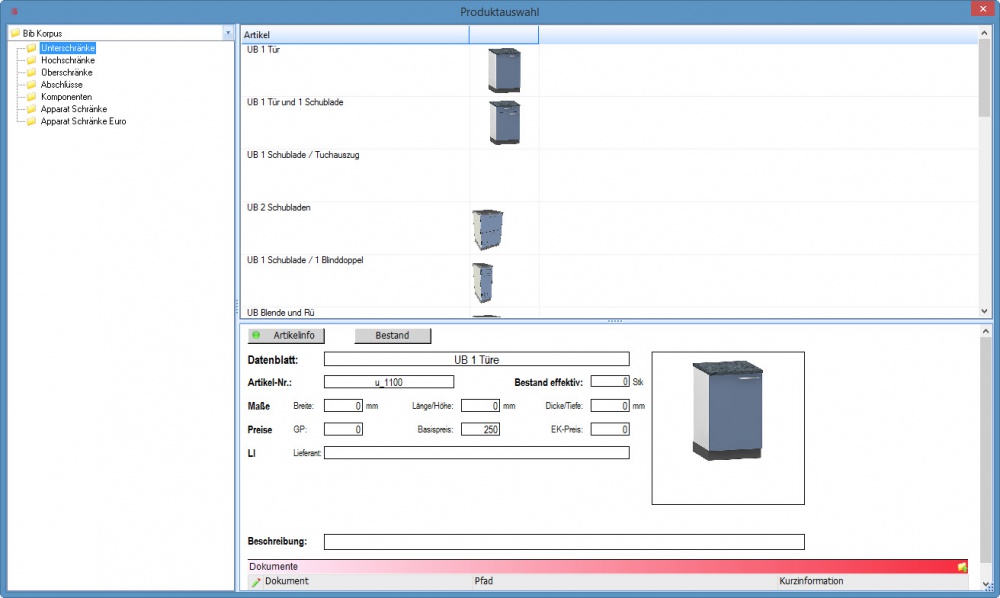Open the Bestand tab
This screenshot has height=598, width=1000.
(x=392, y=335)
